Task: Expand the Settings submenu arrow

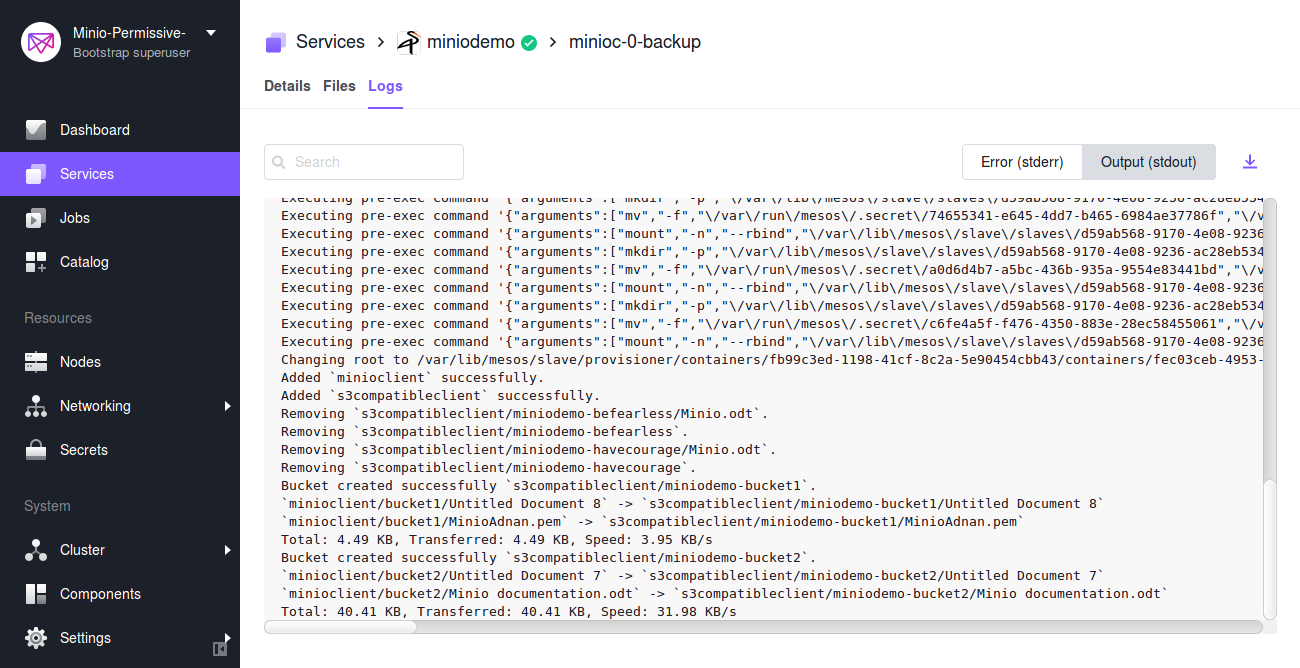Action: pyautogui.click(x=228, y=638)
